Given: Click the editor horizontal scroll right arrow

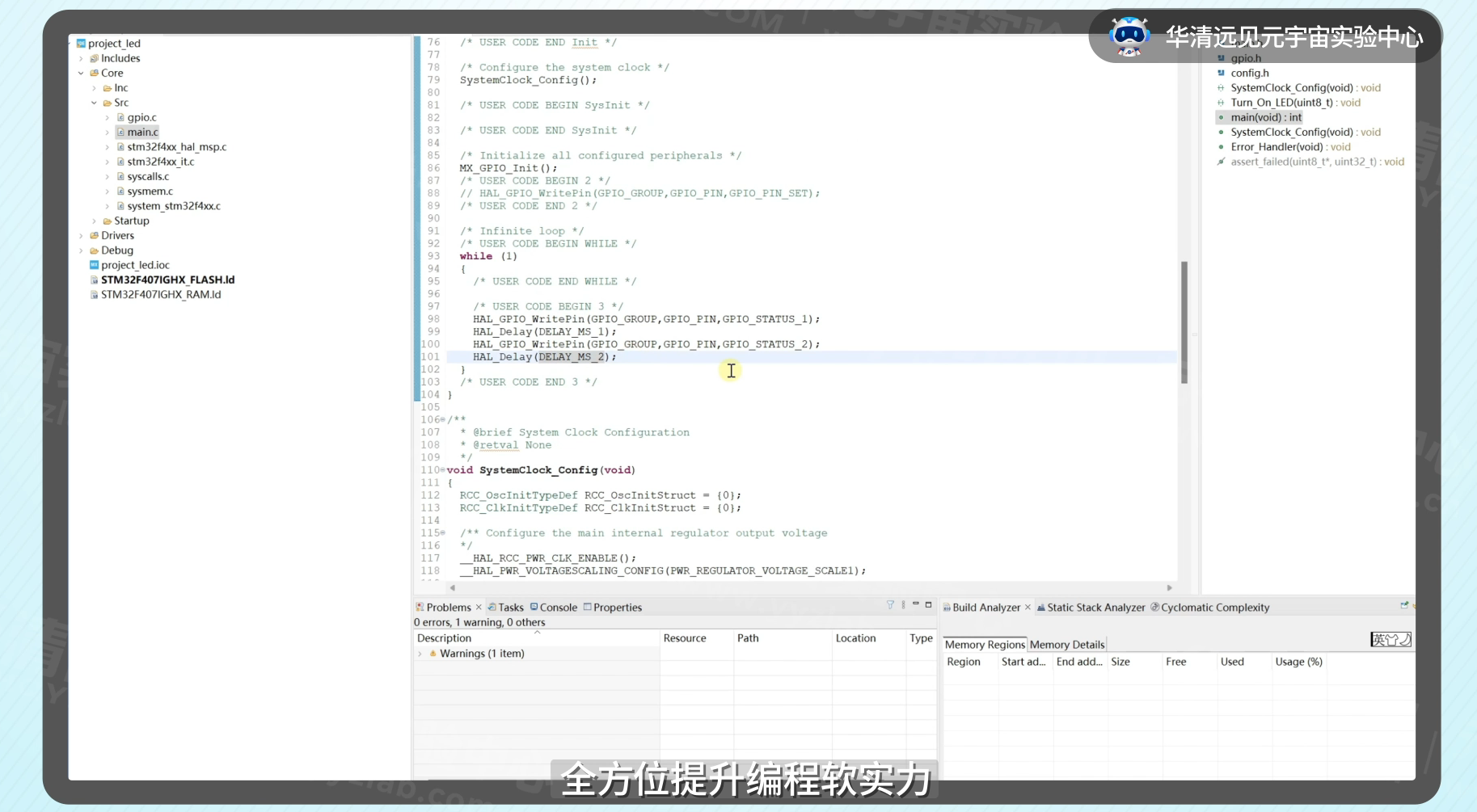Looking at the screenshot, I should [1170, 588].
